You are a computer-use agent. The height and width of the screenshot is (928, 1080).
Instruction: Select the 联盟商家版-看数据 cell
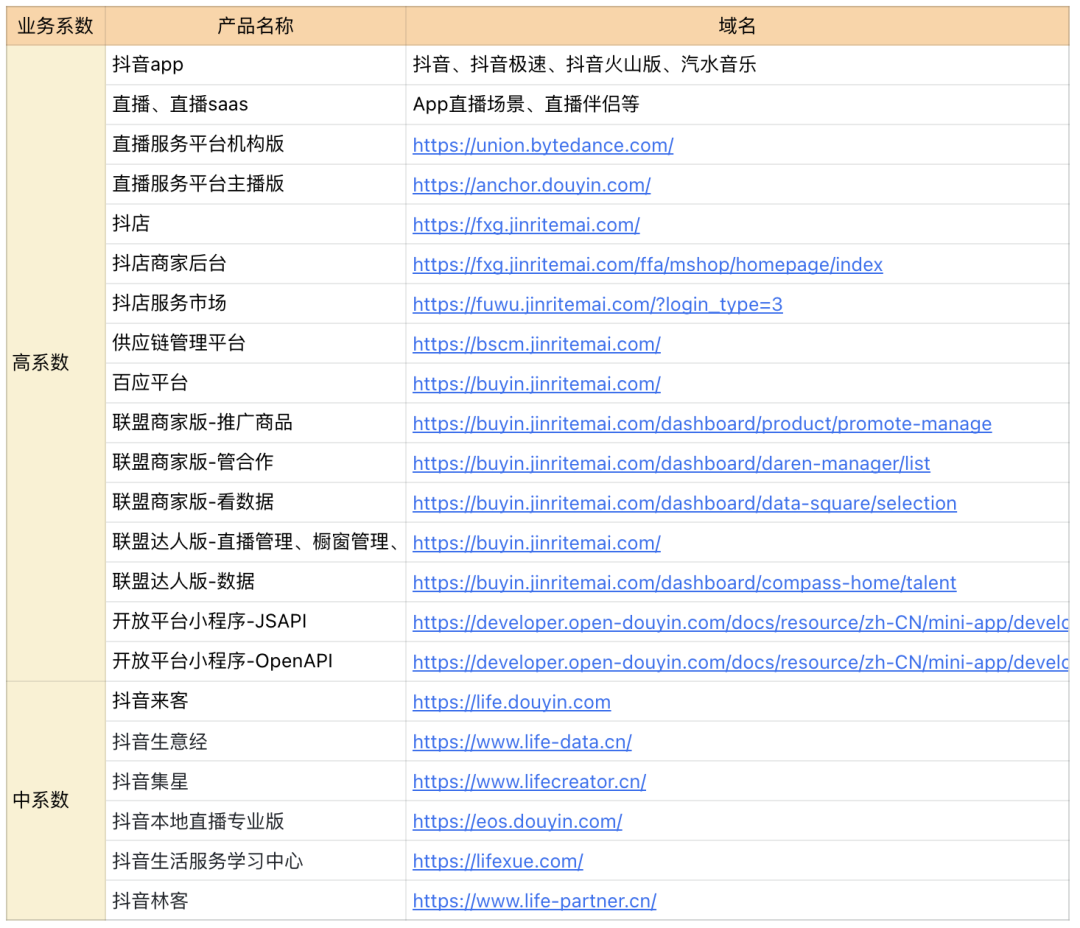pos(256,502)
